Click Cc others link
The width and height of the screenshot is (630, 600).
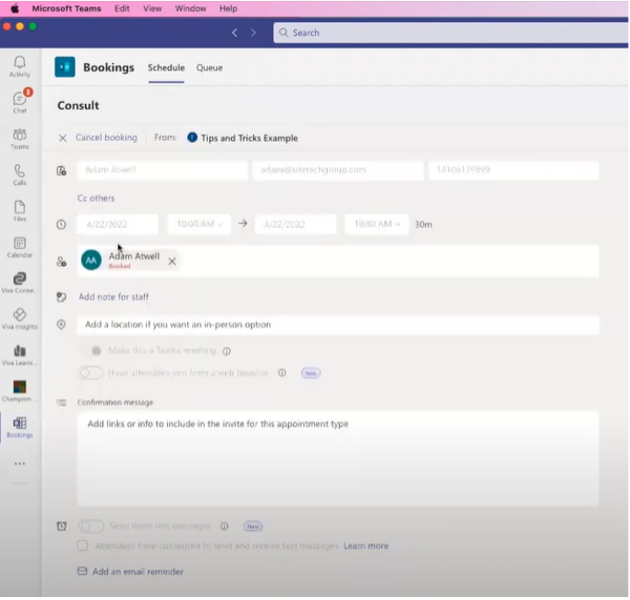(96, 199)
